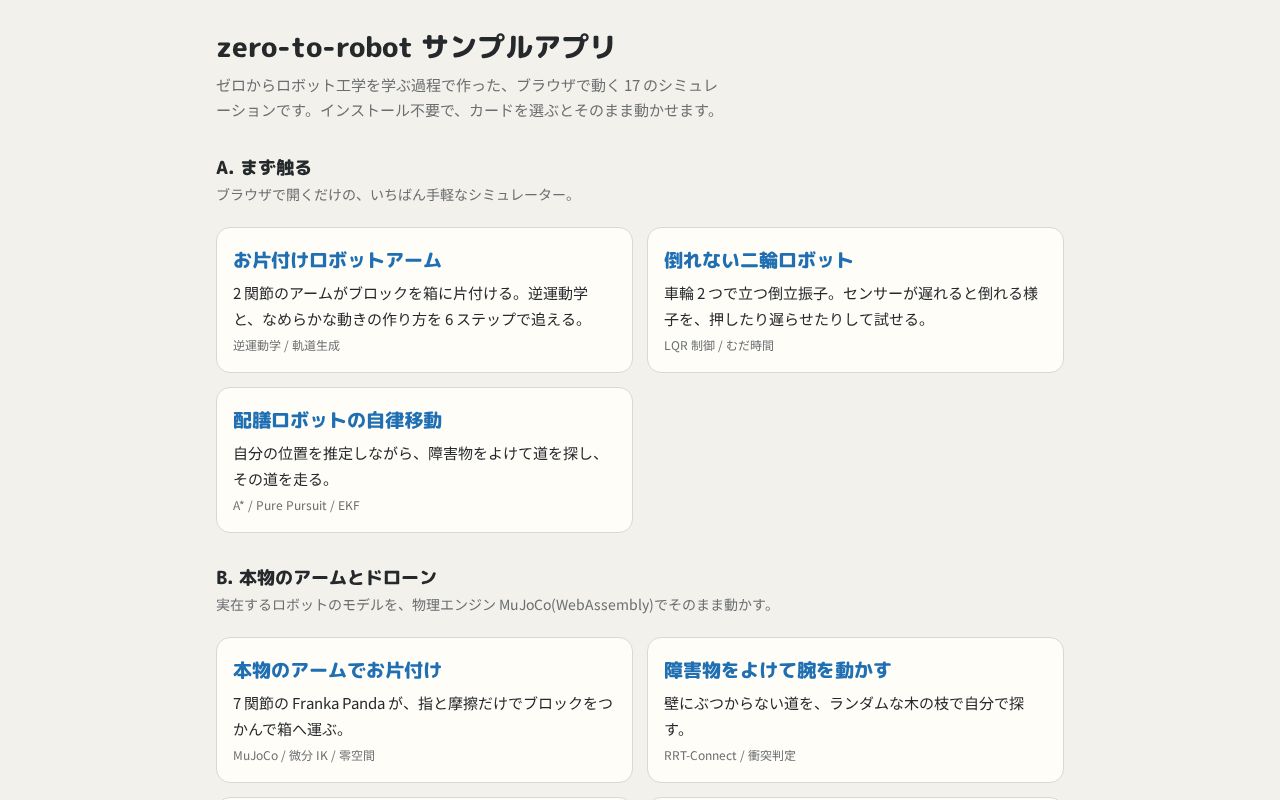Open the お片付けロボットアーム card link
Image resolution: width=1280 pixels, height=800 pixels.
click(337, 260)
